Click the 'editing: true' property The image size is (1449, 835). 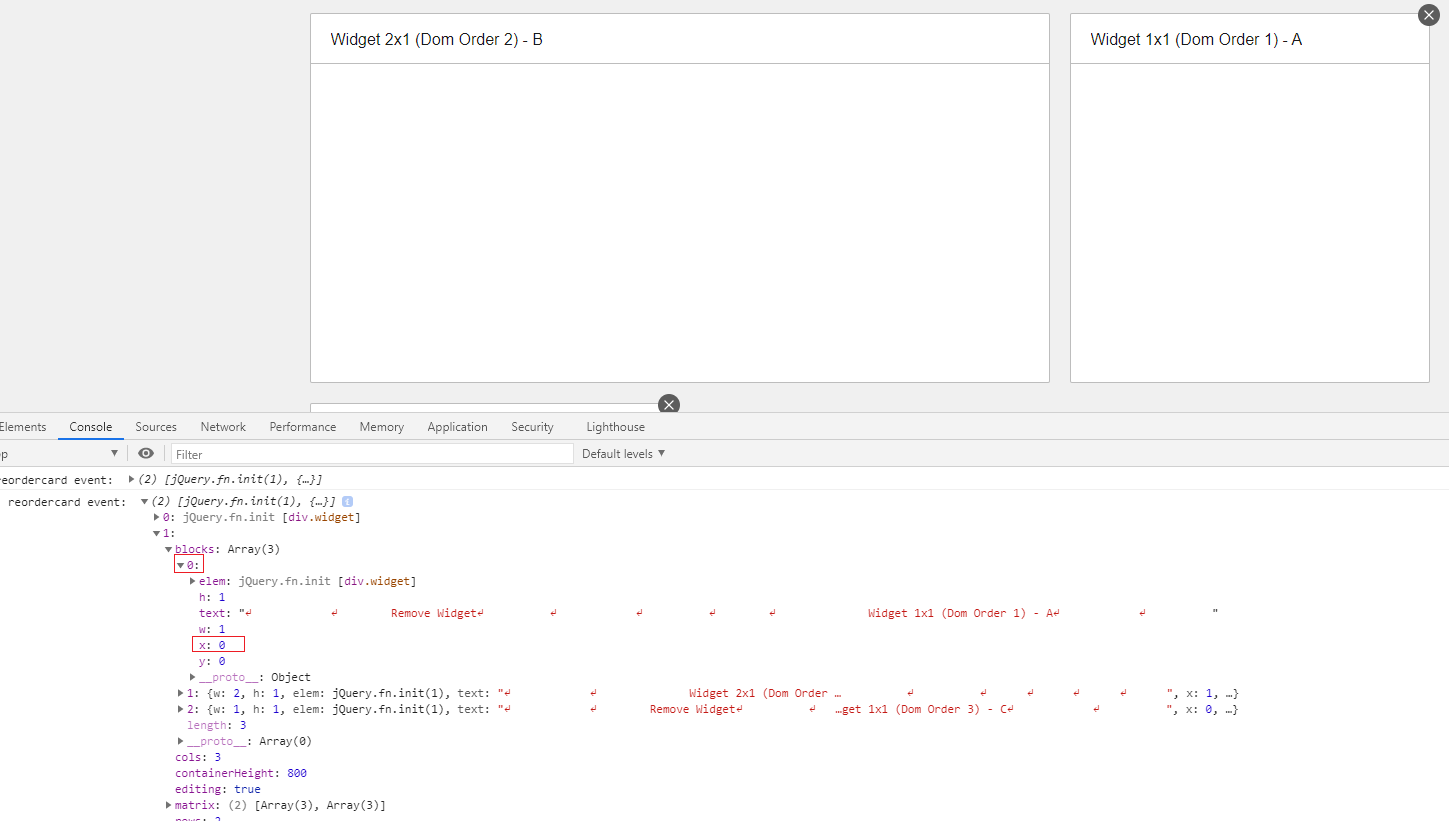(x=218, y=789)
